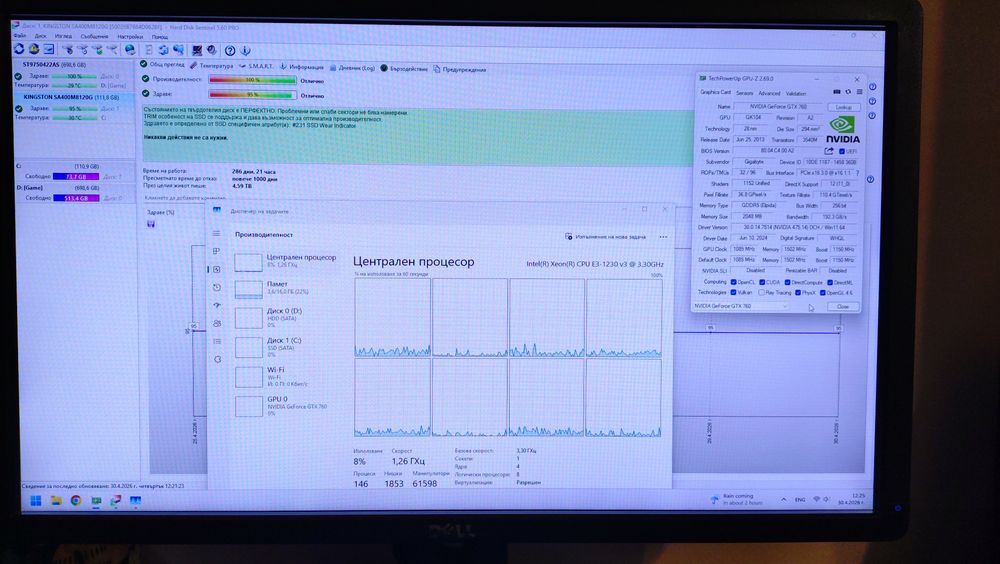Screen dimensions: 1000x564
Task: Click GPU-Z refresh icon
Action: [848, 92]
